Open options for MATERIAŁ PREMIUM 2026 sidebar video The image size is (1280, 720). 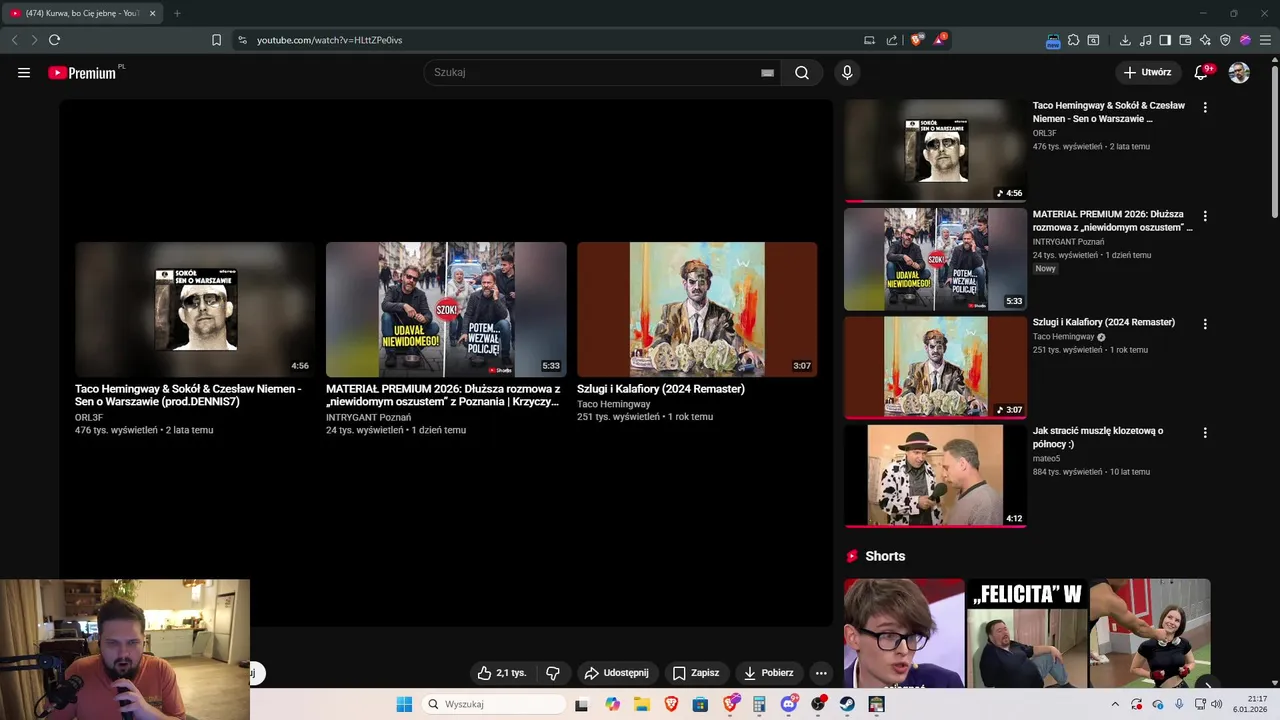[1205, 216]
